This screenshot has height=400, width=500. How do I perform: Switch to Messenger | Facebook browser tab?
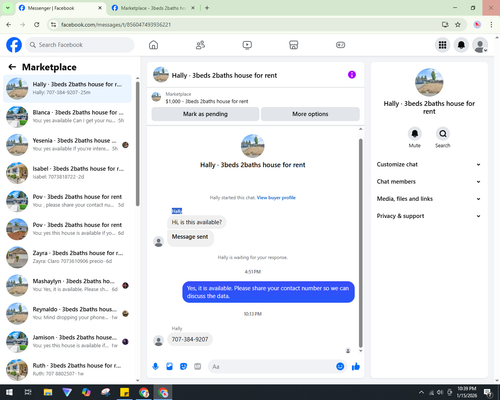tap(60, 8)
